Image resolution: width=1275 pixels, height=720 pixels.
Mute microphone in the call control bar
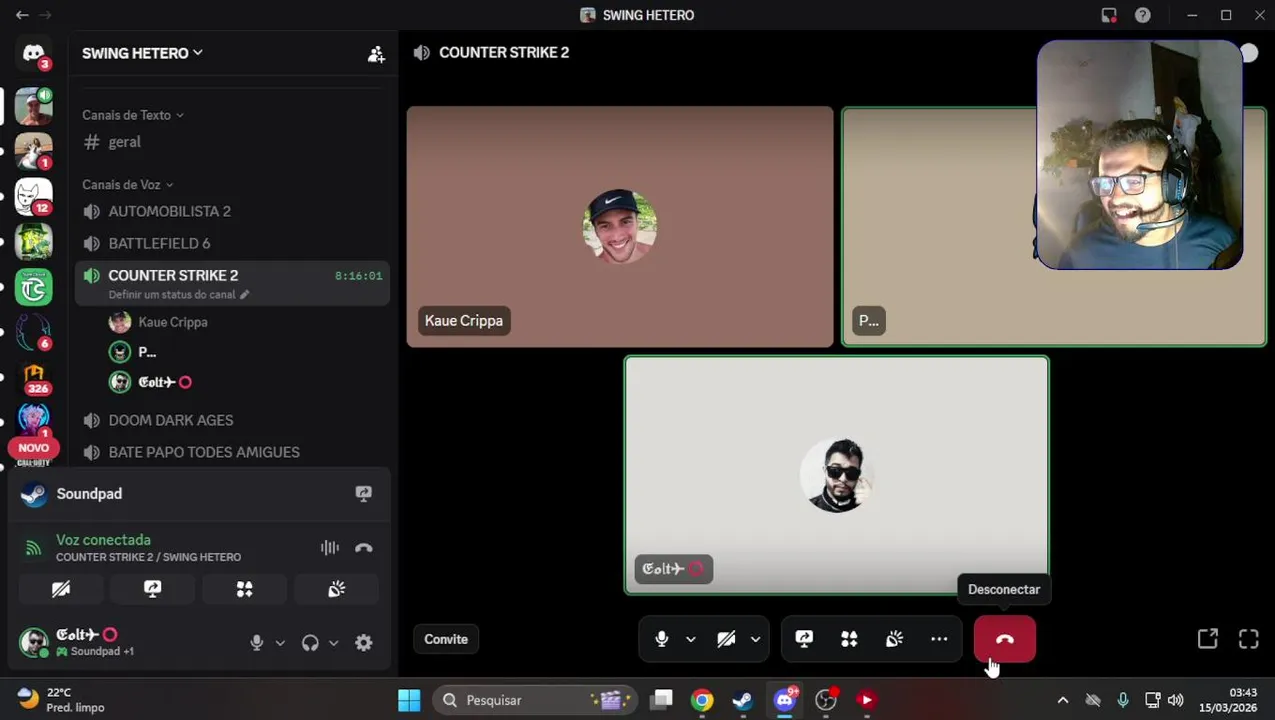point(661,639)
